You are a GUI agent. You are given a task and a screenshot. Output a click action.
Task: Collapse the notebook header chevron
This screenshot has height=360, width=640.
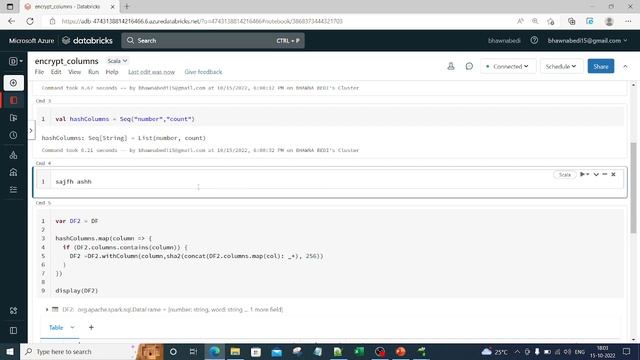coord(625,66)
